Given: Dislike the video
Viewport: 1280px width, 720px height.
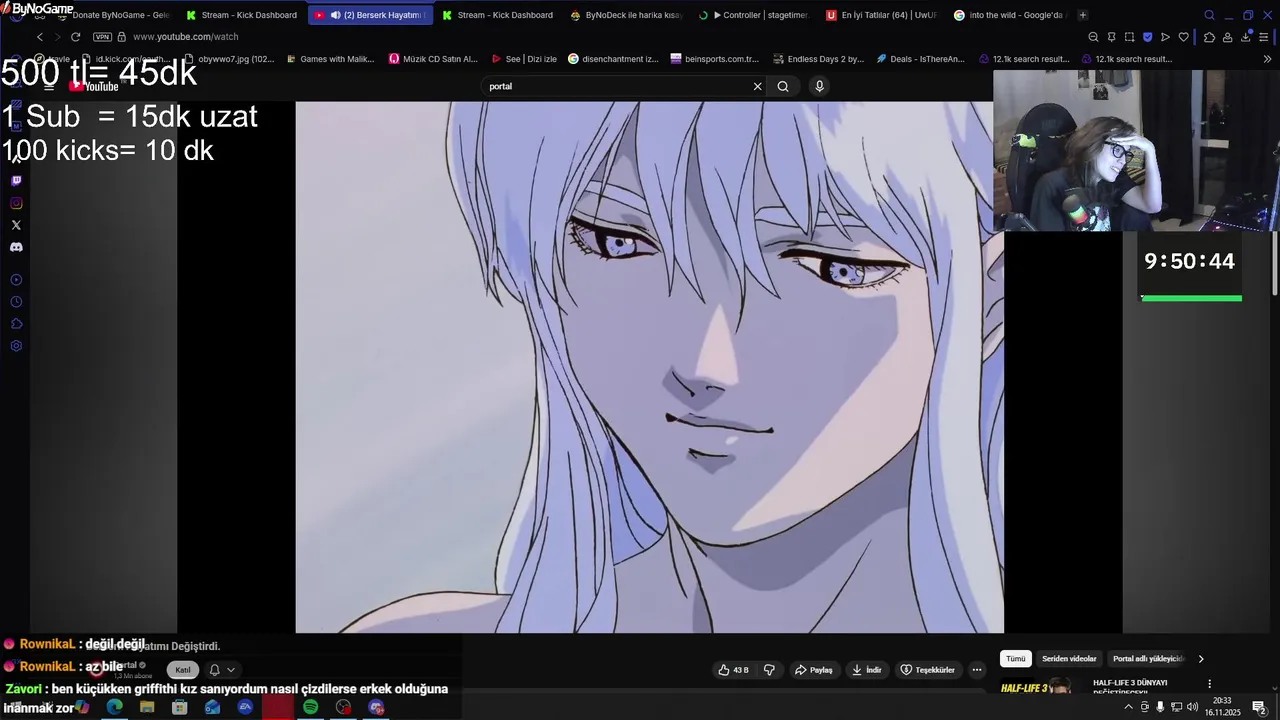Looking at the screenshot, I should pos(769,670).
